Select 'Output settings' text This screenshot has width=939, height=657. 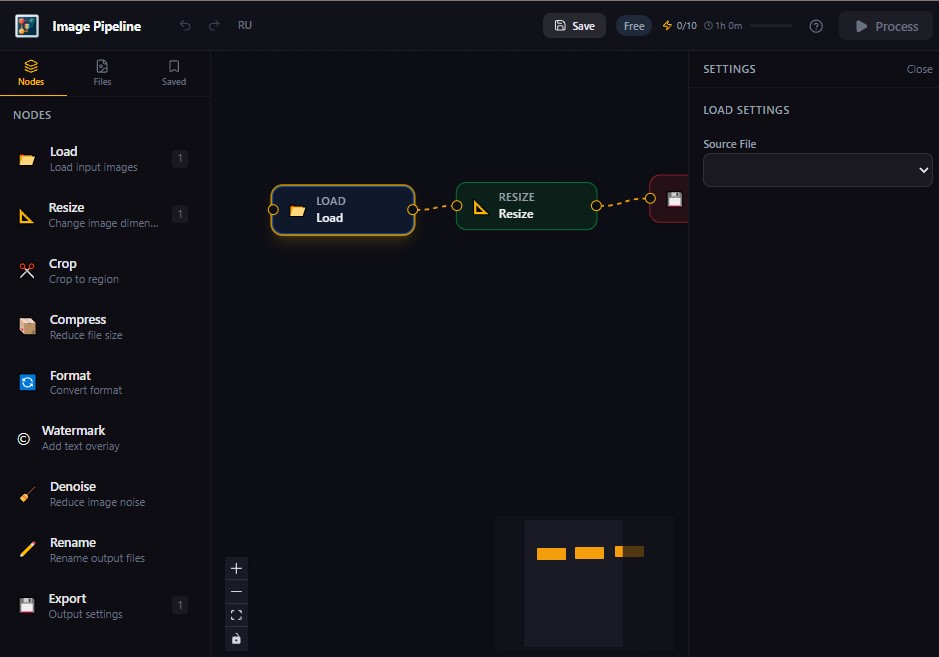[x=86, y=614]
